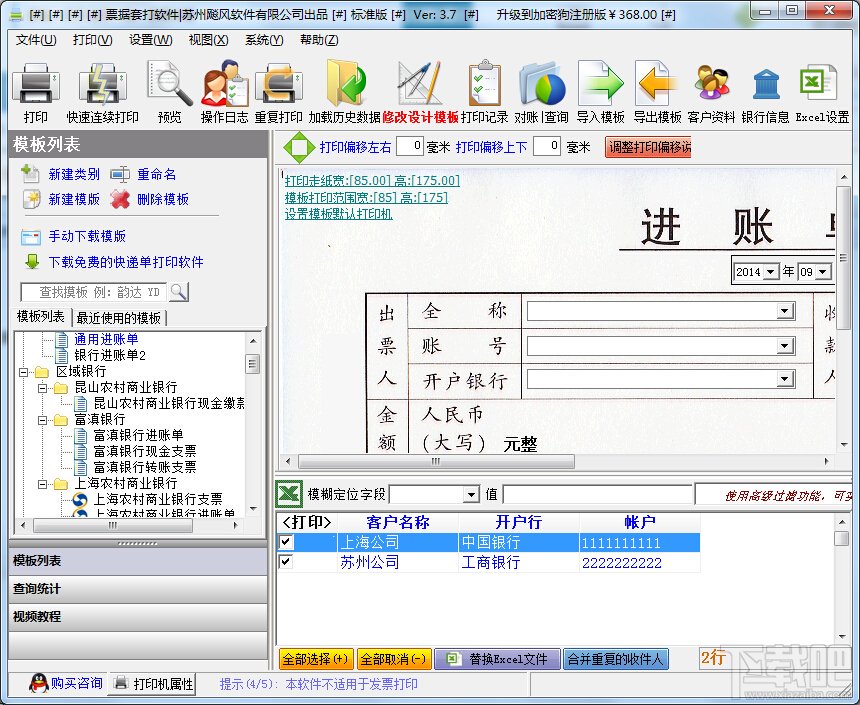860x705 pixels.
Task: Open the 视频教程 sidebar section
Action: coord(138,617)
